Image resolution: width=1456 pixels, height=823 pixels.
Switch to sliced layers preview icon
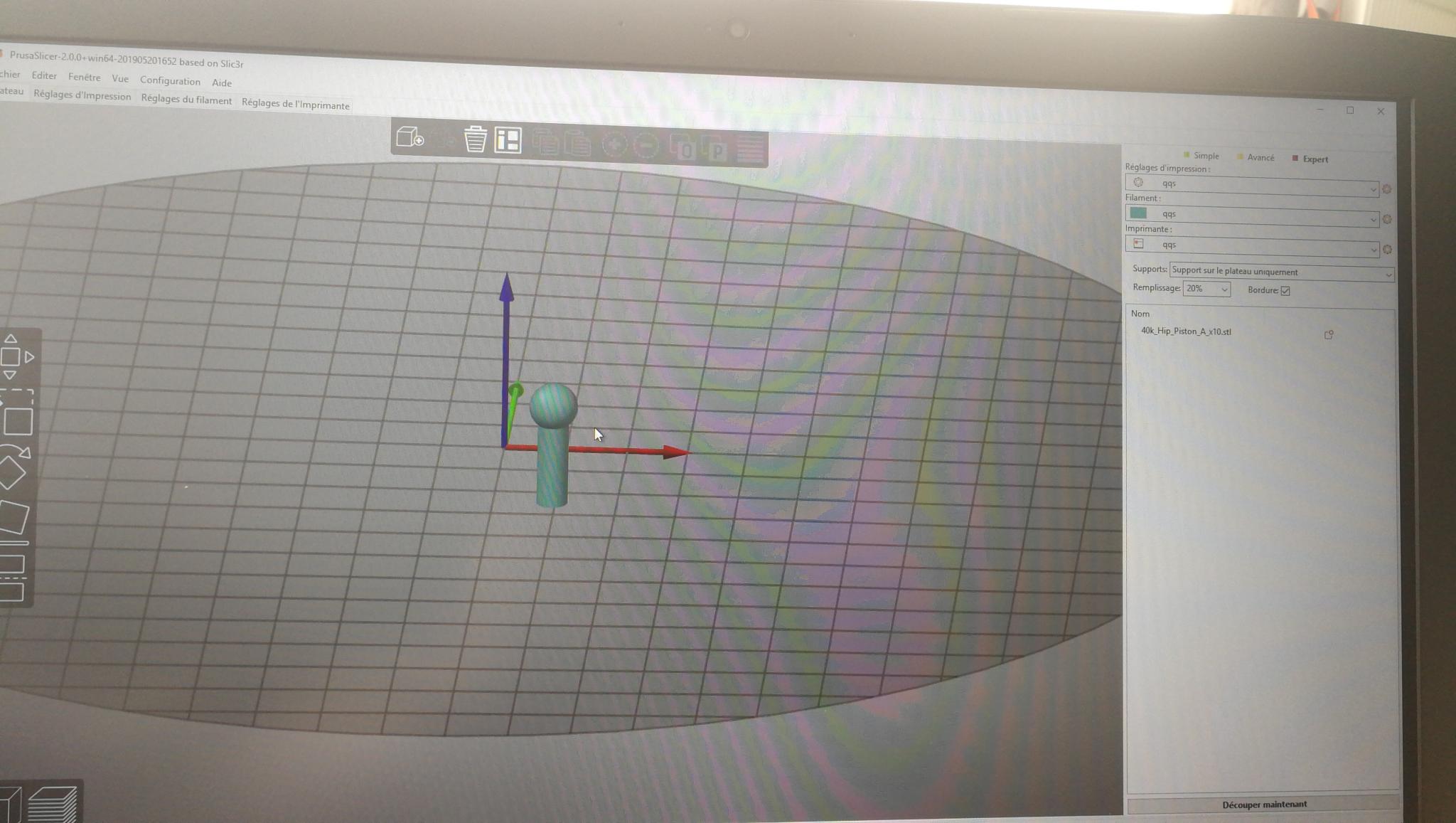point(54,805)
